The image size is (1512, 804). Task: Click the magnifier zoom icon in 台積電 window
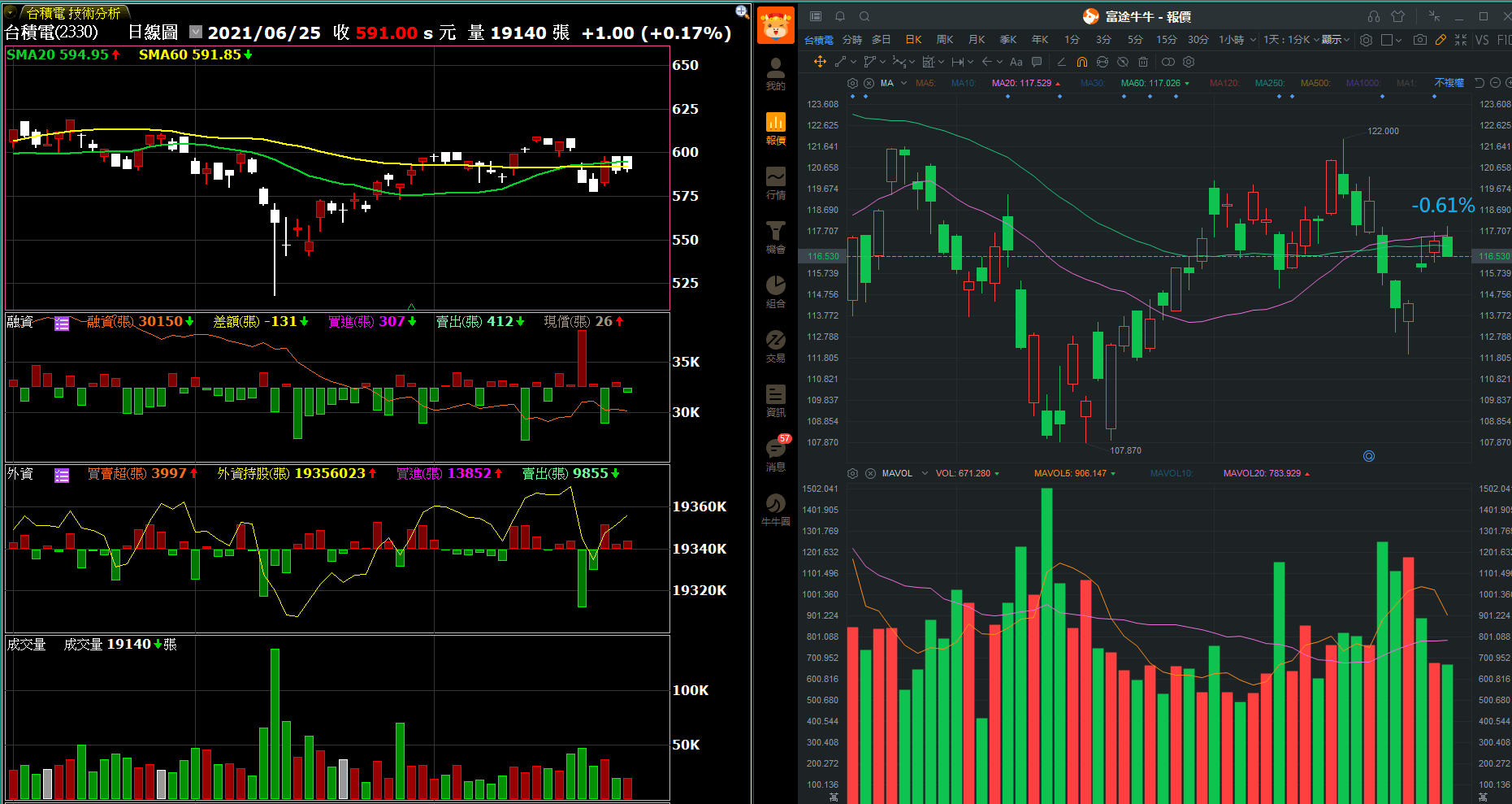pyautogui.click(x=742, y=11)
